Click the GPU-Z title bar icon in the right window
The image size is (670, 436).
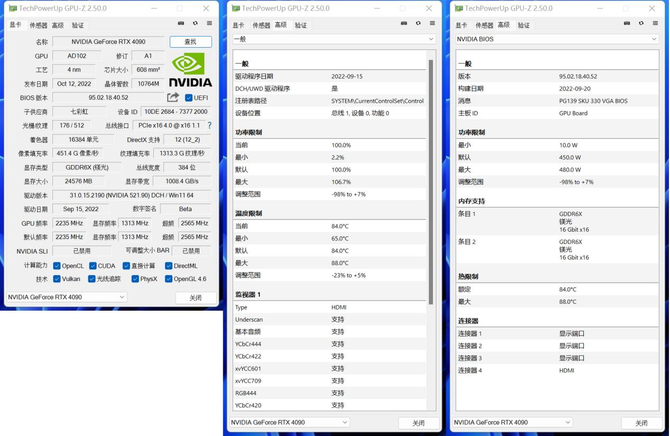(x=459, y=8)
